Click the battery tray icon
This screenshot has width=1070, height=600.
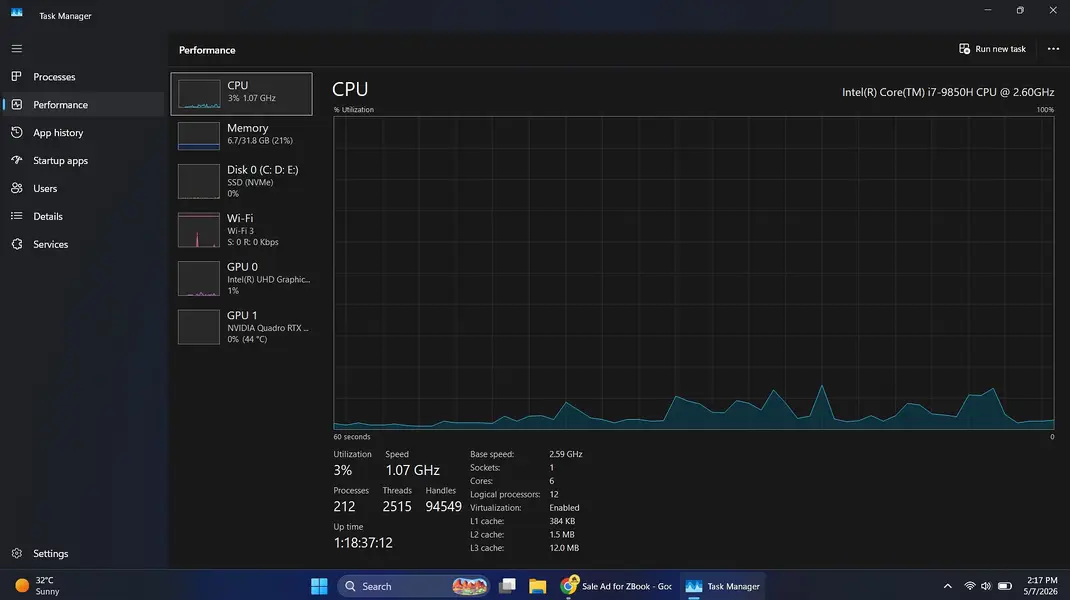click(x=1004, y=586)
